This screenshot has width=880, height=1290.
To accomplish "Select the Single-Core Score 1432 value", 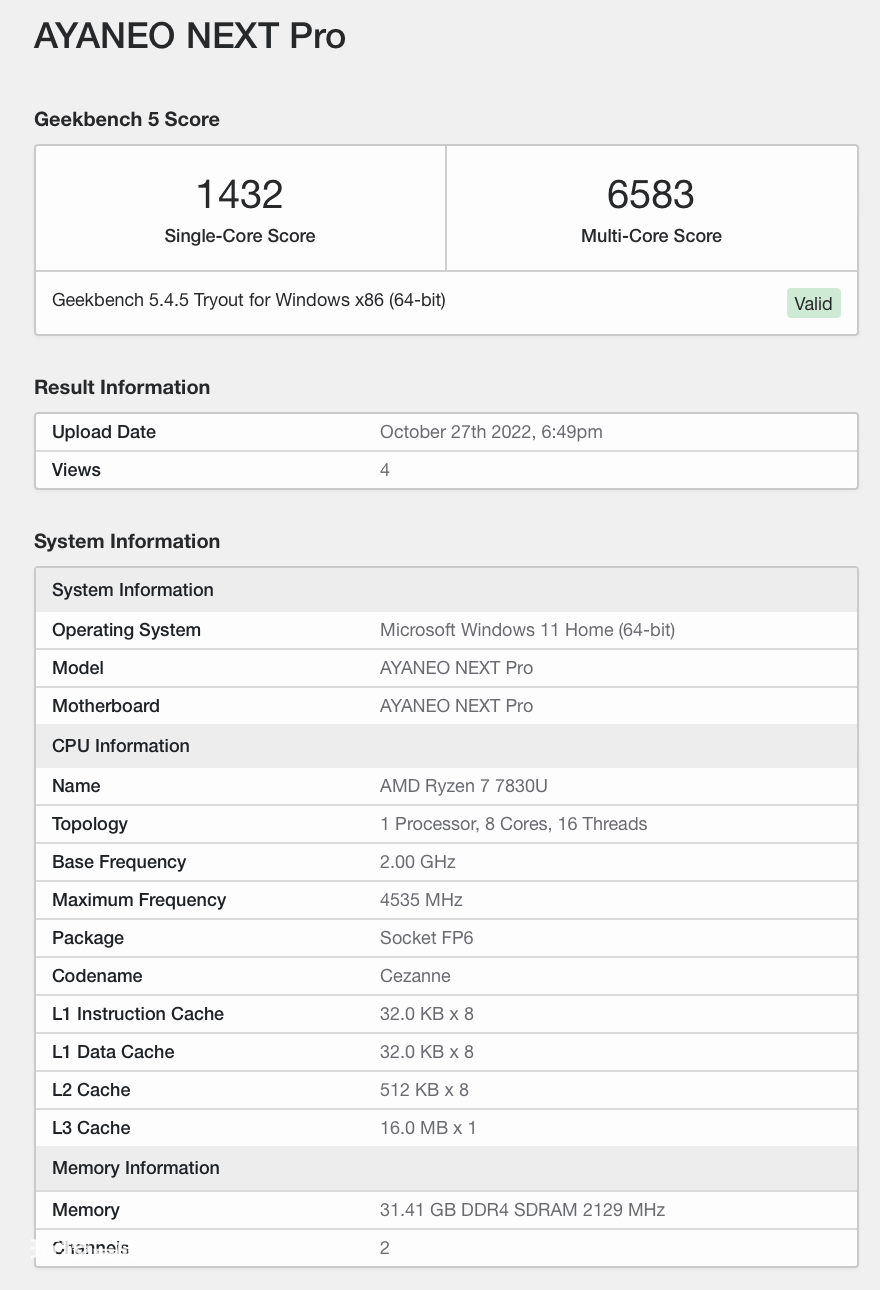I will tap(240, 194).
